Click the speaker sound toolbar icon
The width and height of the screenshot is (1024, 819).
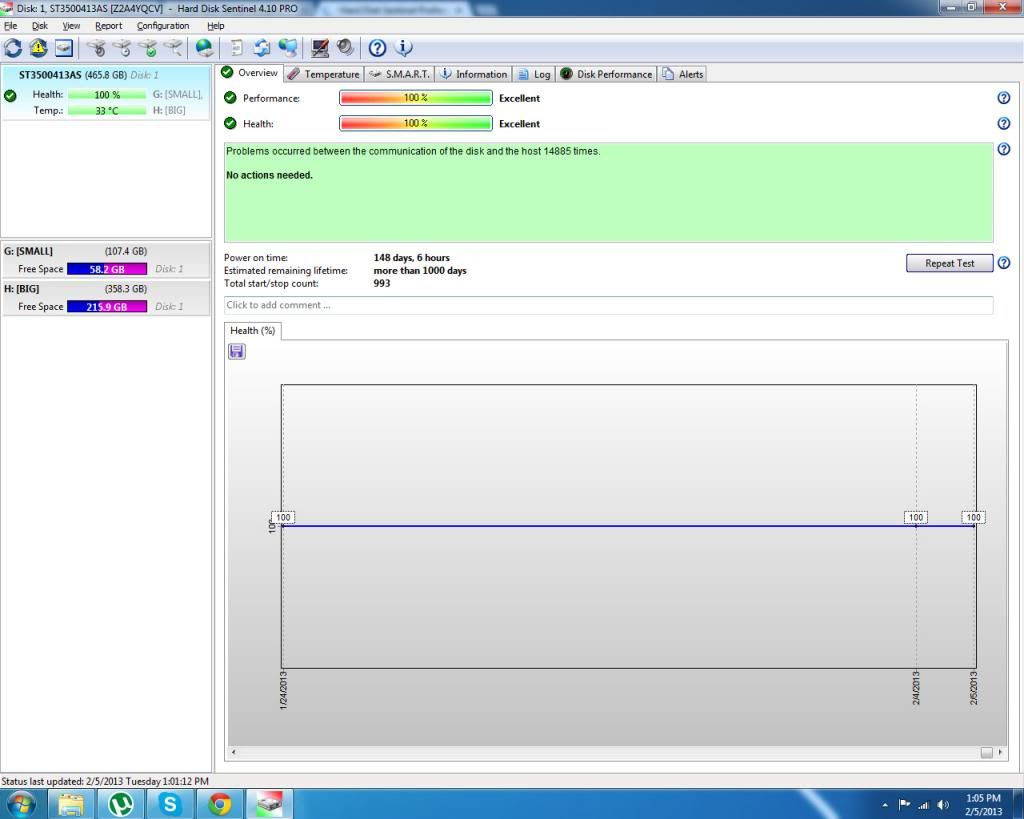345,48
